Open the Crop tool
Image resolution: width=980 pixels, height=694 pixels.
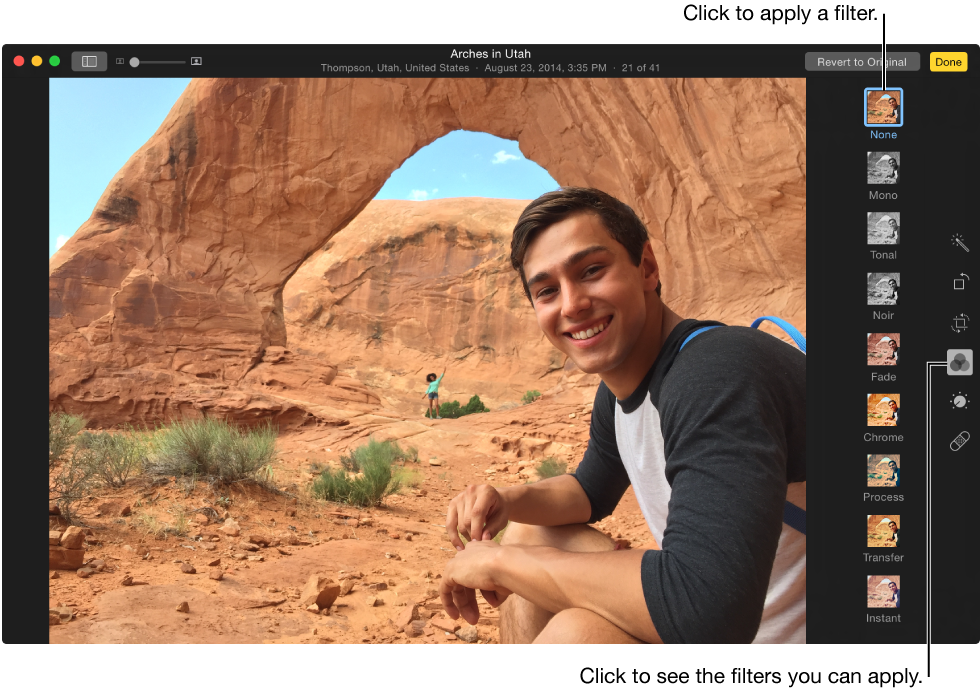tap(960, 323)
